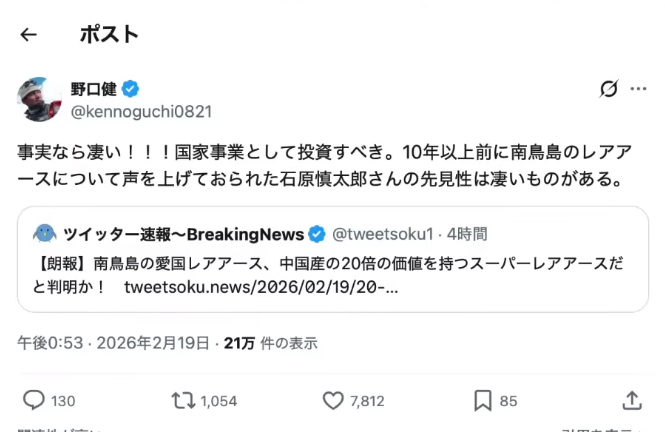Open the @kennoguchi0821 handle link

pyautogui.click(x=140, y=111)
